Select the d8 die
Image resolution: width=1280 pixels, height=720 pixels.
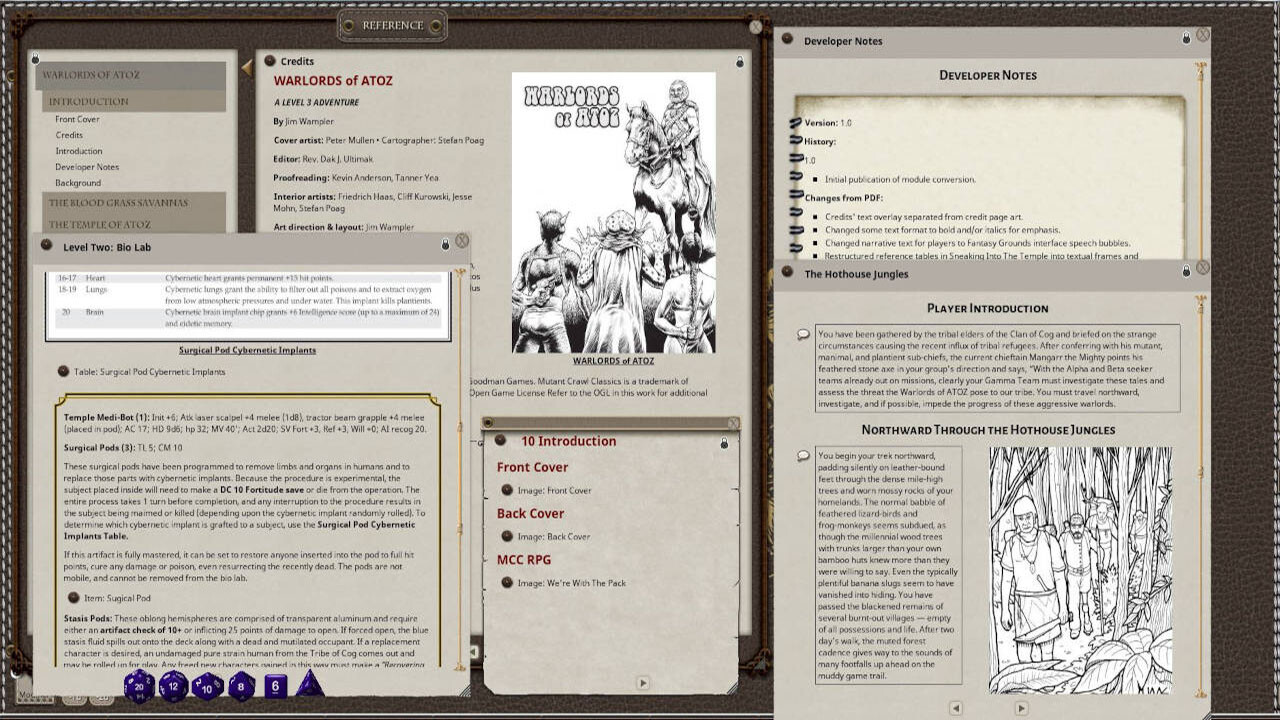(240, 688)
